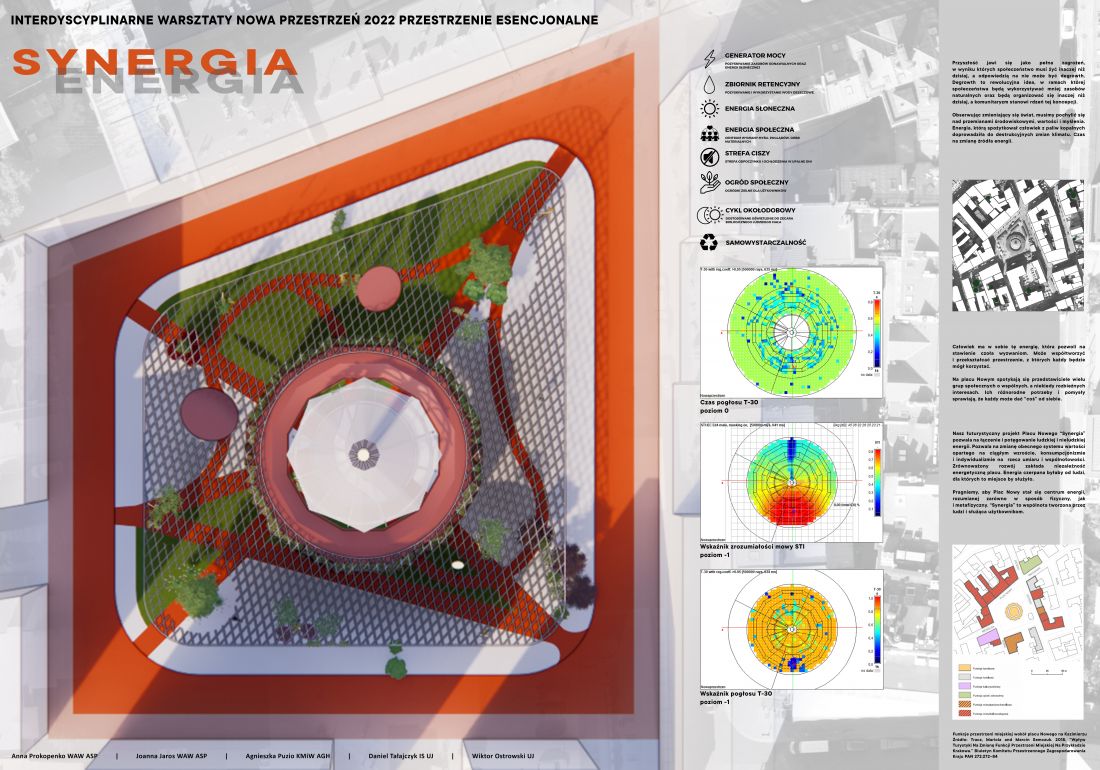Select the ENERGIA SŁONECZNA label
The width and height of the screenshot is (1100, 770).
[760, 109]
